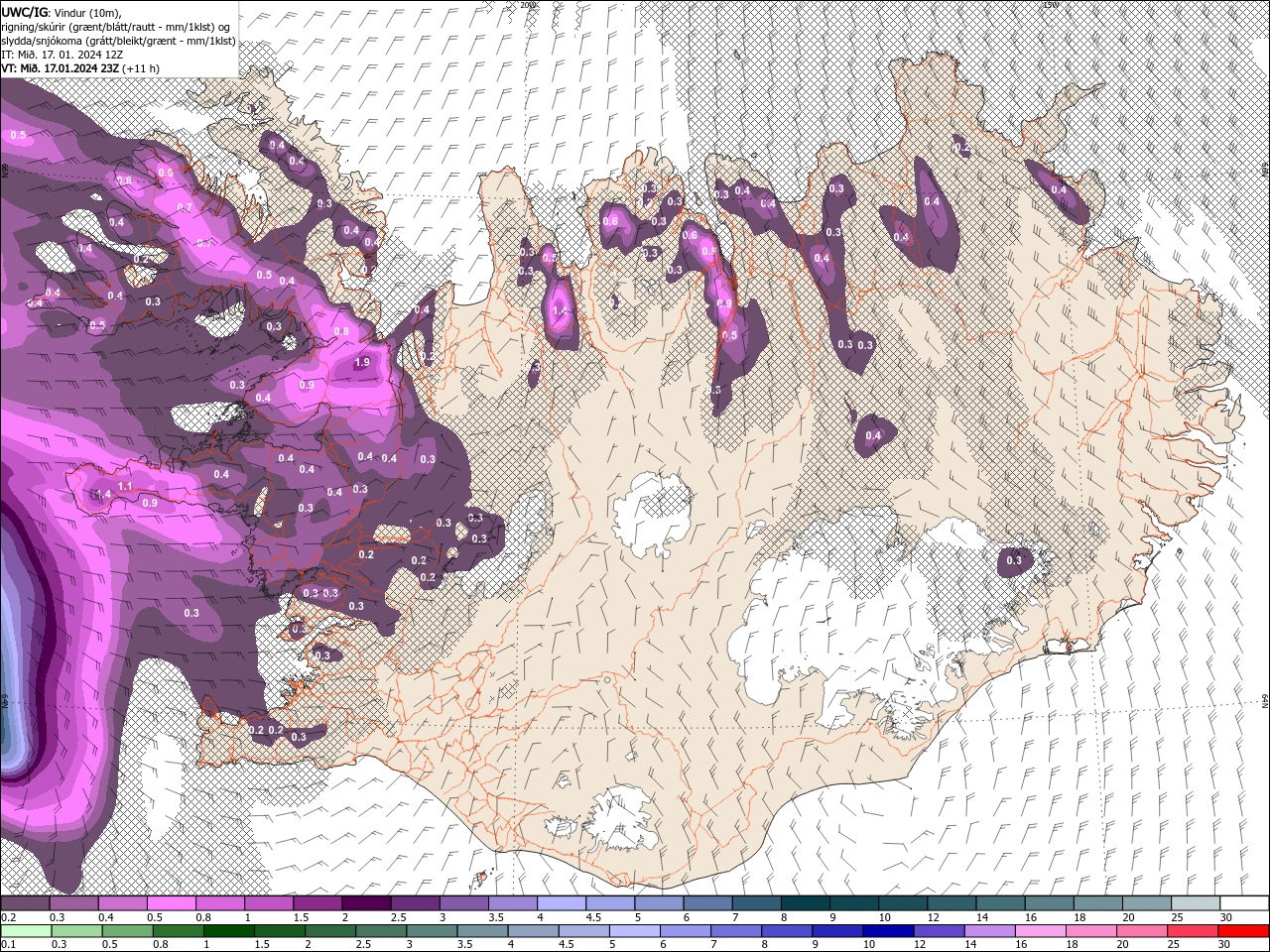Click the 1.1 precipitation value on the map
Image resolution: width=1270 pixels, height=952 pixels.
125,486
